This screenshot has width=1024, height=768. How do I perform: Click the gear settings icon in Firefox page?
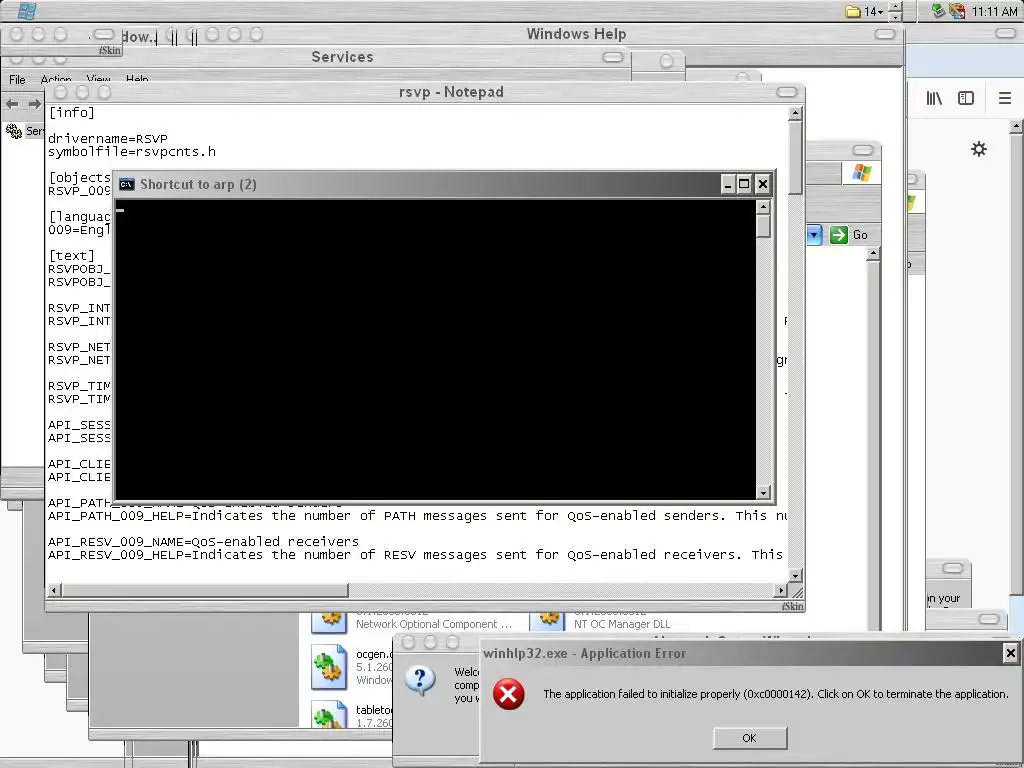[x=978, y=149]
